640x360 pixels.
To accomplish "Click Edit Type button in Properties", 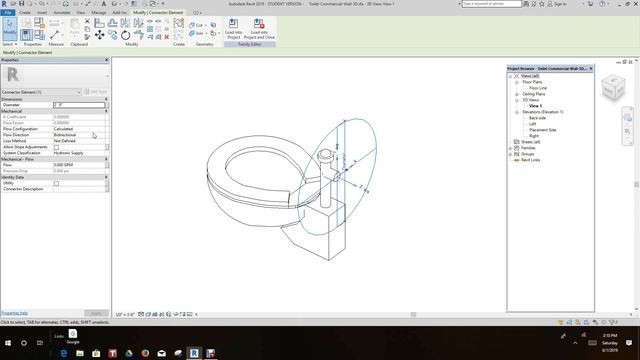I will (x=96, y=92).
